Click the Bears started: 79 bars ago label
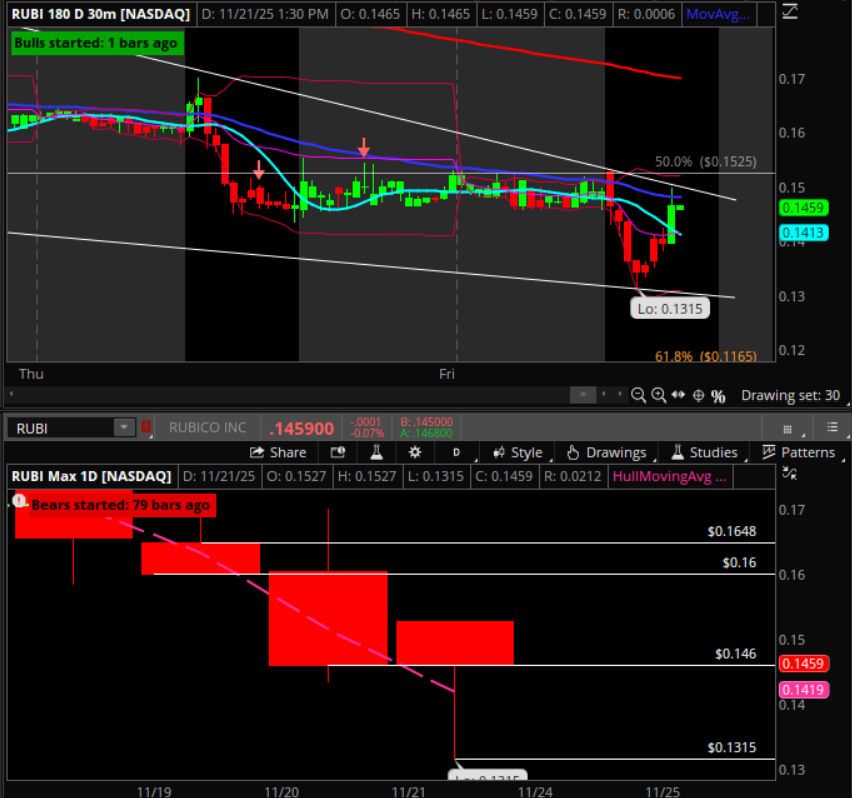The width and height of the screenshot is (852, 798). coord(121,505)
